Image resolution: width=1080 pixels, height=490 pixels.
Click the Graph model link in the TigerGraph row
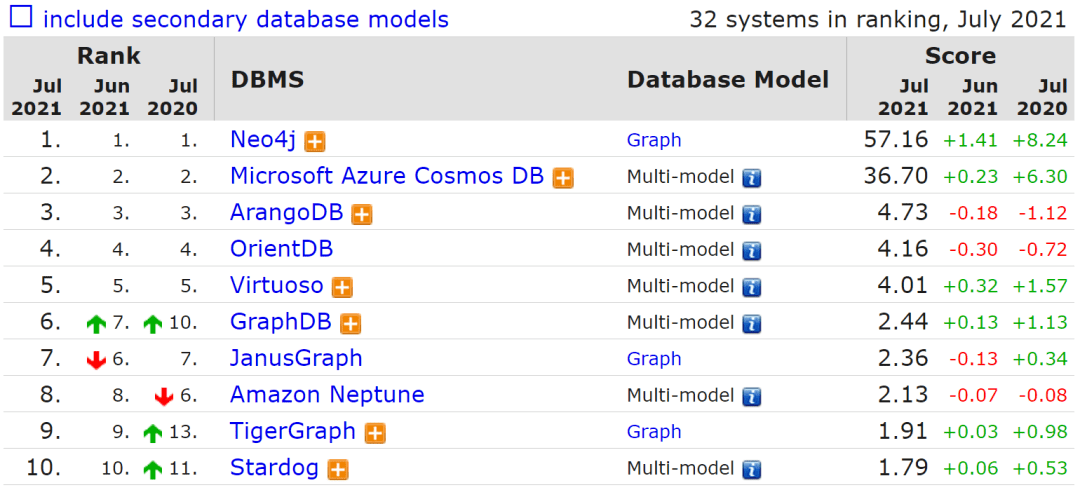coord(654,432)
